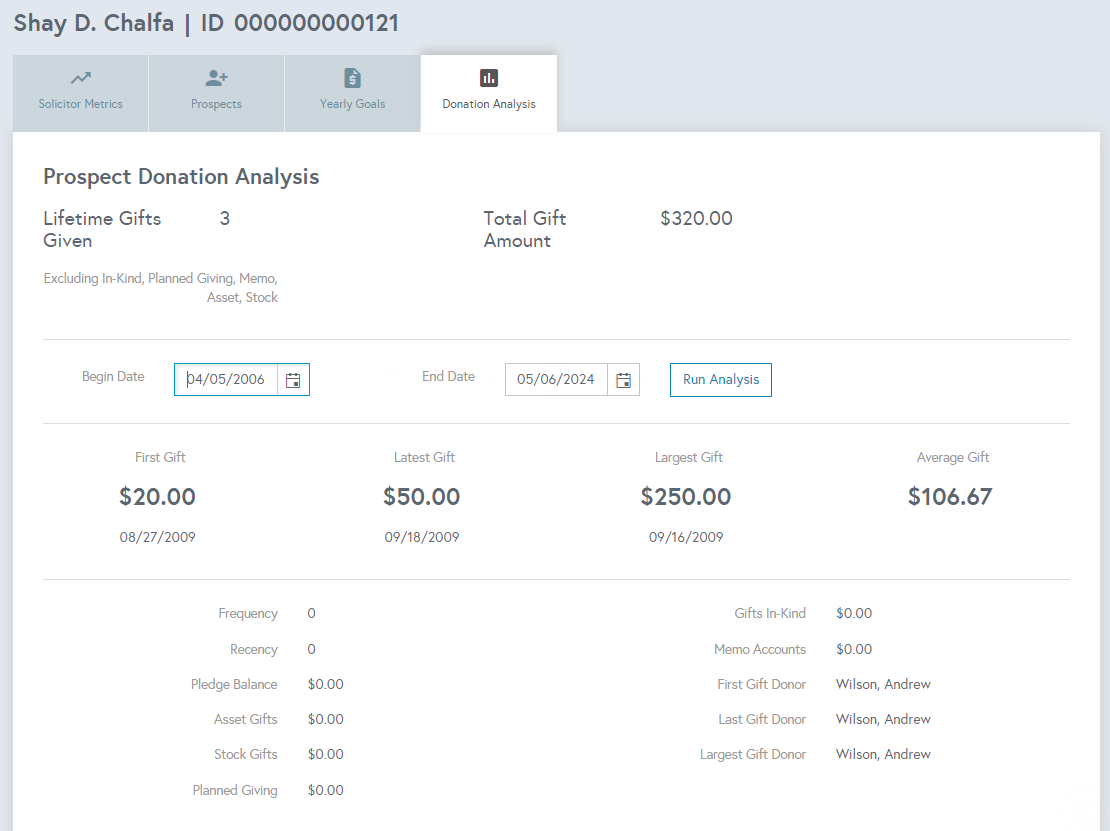Screen dimensions: 1110x831
Task: Select the Total Gift Amount $320.00 value
Action: 697,218
